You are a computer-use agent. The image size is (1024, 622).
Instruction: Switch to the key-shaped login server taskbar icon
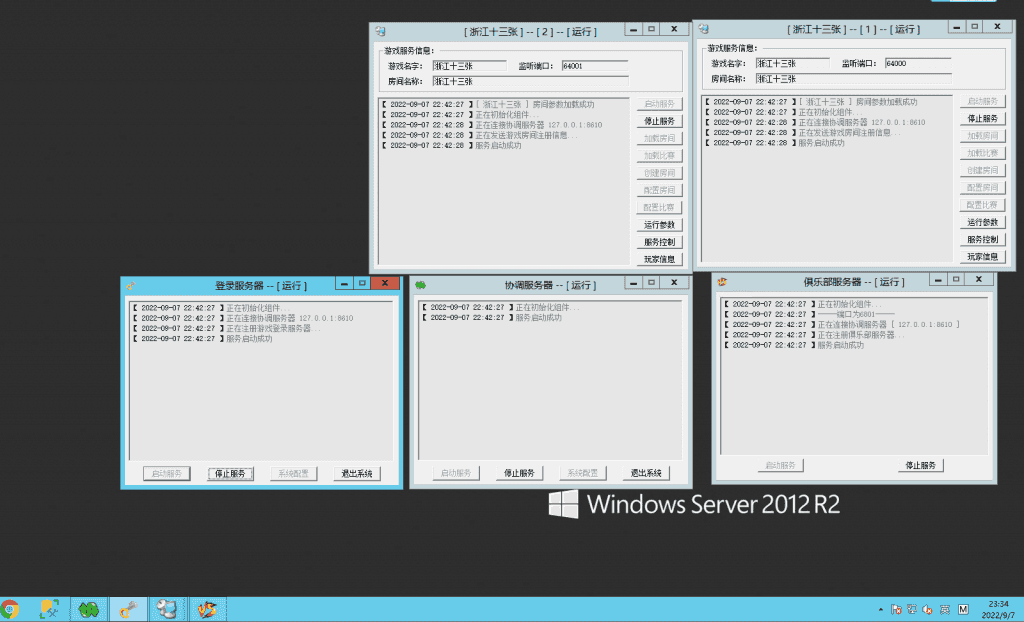[128, 609]
